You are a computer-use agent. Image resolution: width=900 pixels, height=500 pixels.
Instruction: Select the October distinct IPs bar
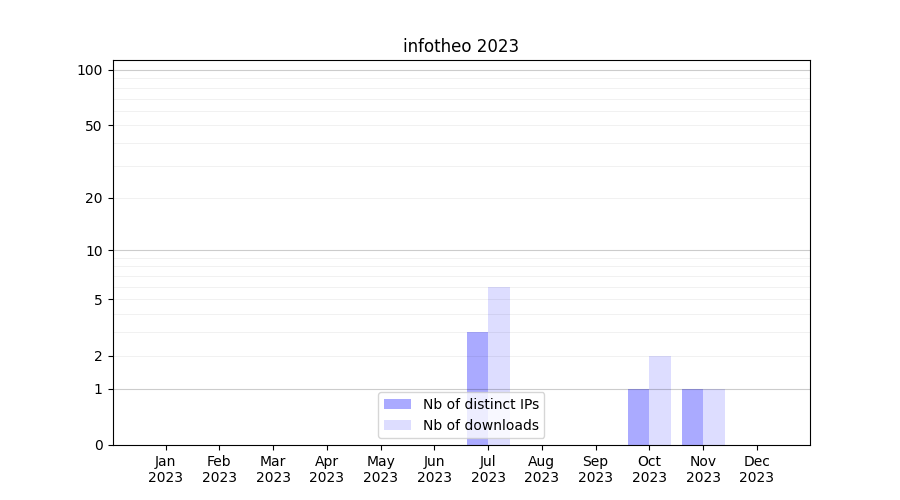638,417
